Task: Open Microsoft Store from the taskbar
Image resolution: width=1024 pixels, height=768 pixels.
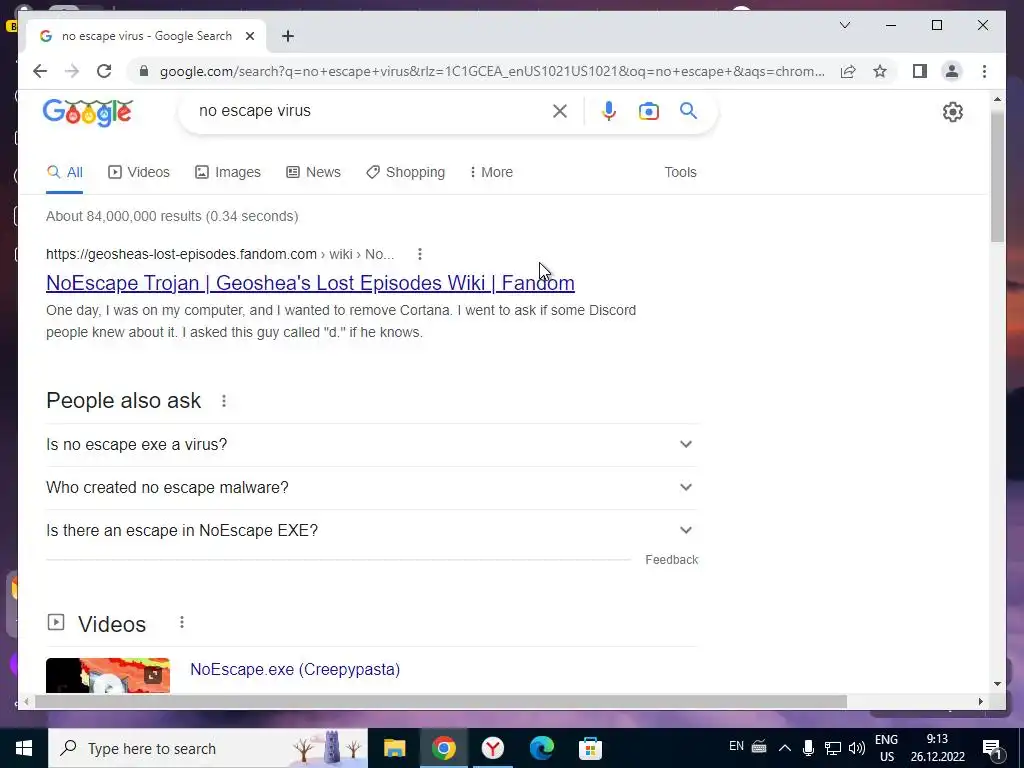Action: point(590,748)
